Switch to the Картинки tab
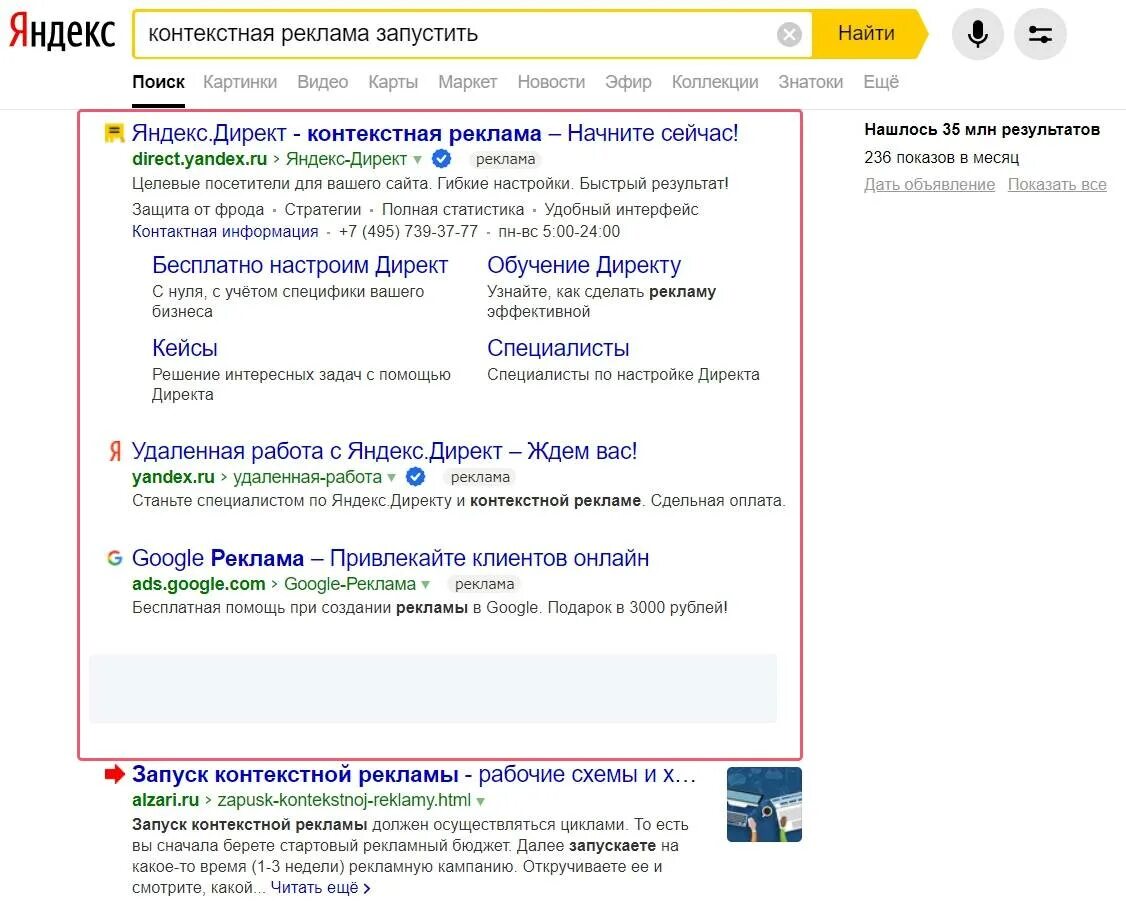This screenshot has width=1126, height=911. pos(240,82)
